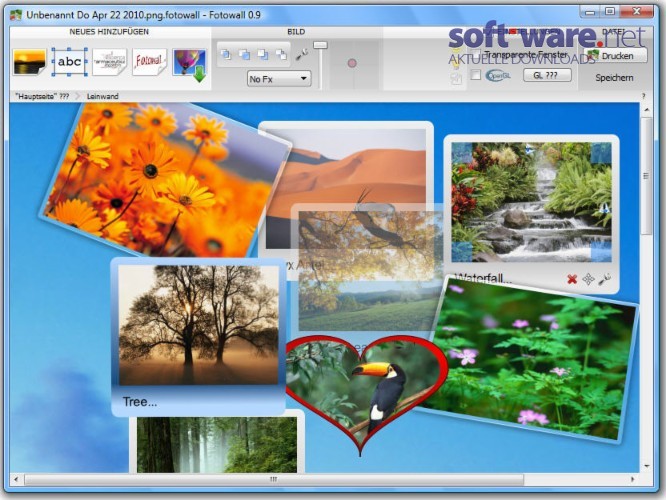
Task: Select the Waterfall picture
Action: tap(531, 202)
